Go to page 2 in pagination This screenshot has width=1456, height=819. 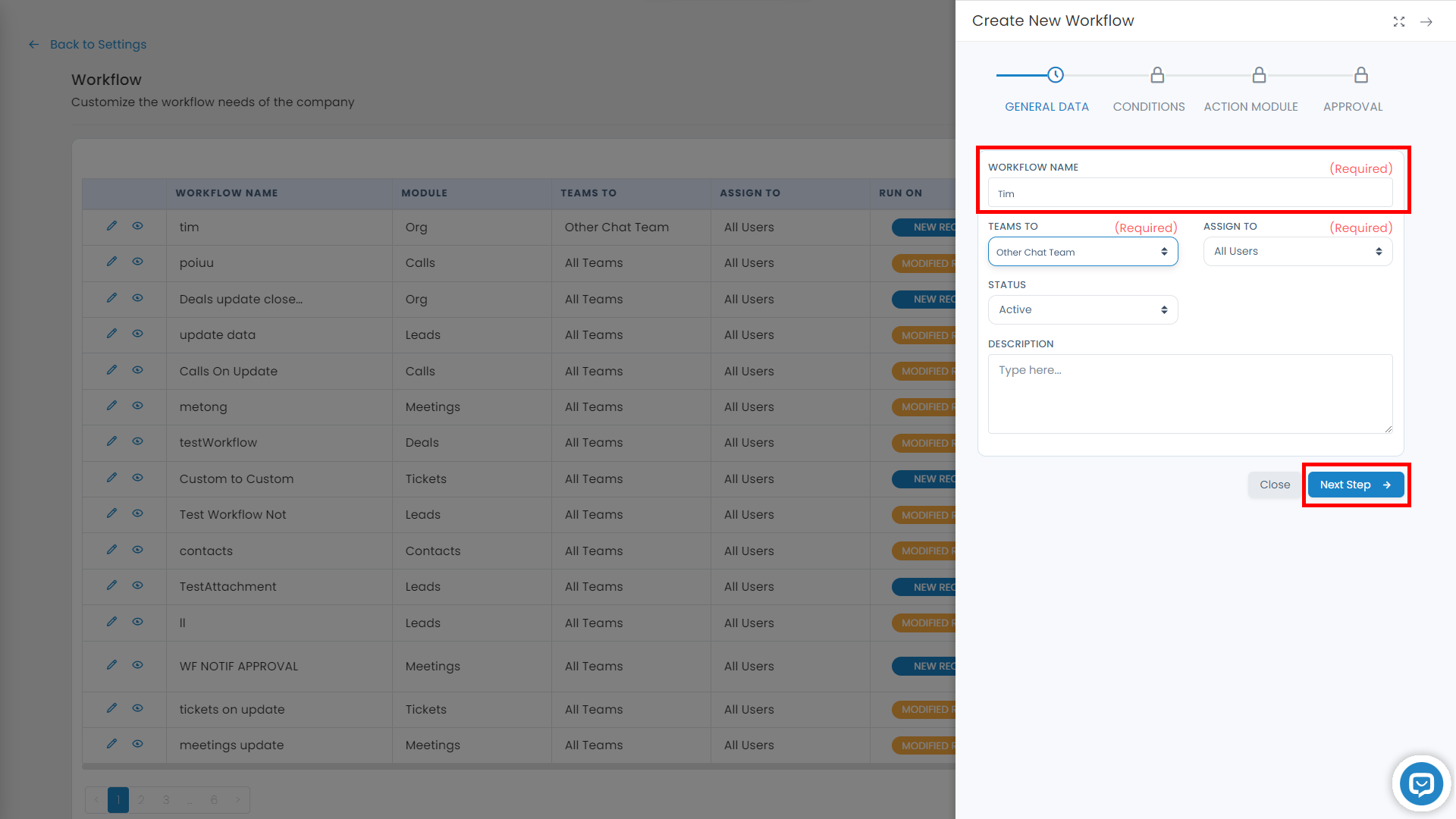tap(141, 800)
